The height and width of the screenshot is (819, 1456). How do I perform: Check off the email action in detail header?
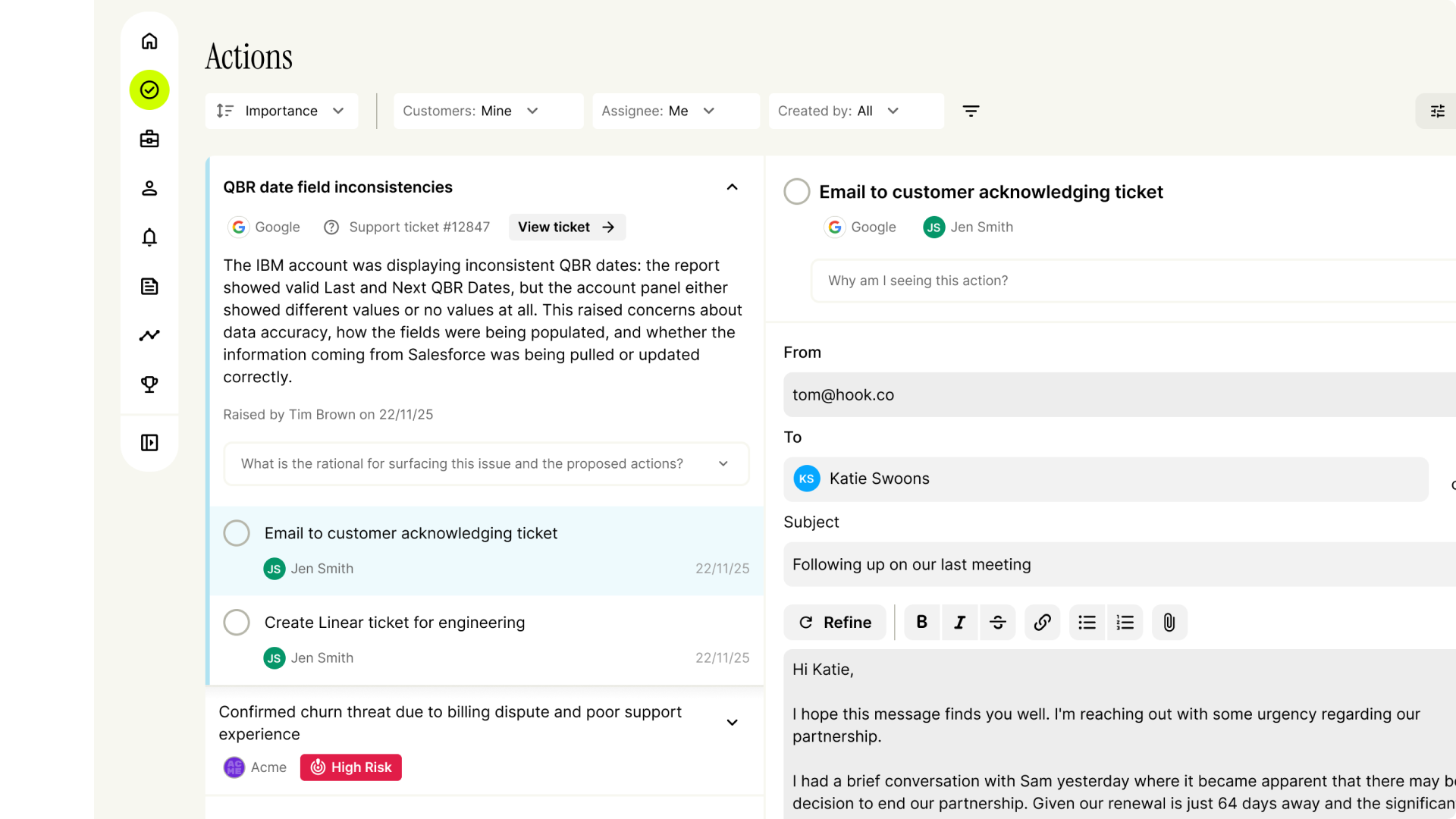pyautogui.click(x=797, y=192)
